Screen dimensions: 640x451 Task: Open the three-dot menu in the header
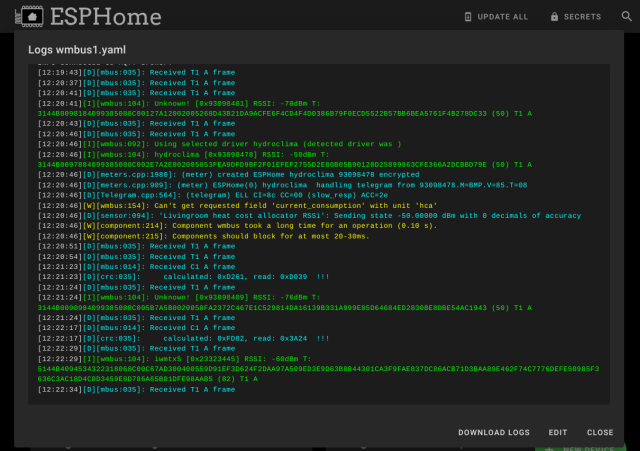[x=621, y=18]
